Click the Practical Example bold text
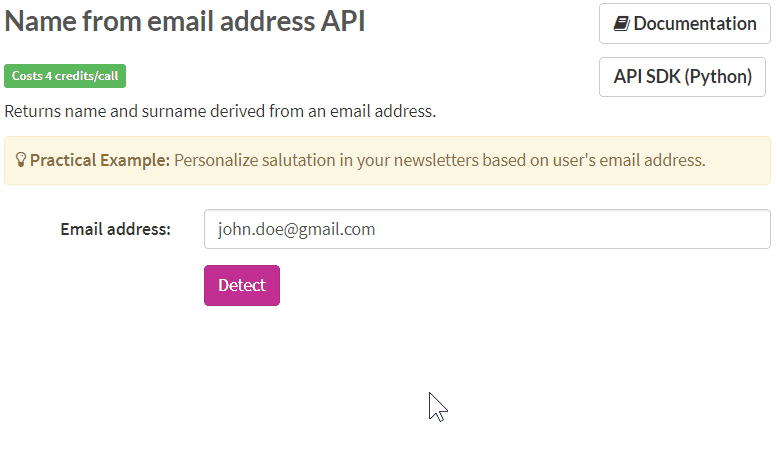This screenshot has width=777, height=463. [x=100, y=160]
